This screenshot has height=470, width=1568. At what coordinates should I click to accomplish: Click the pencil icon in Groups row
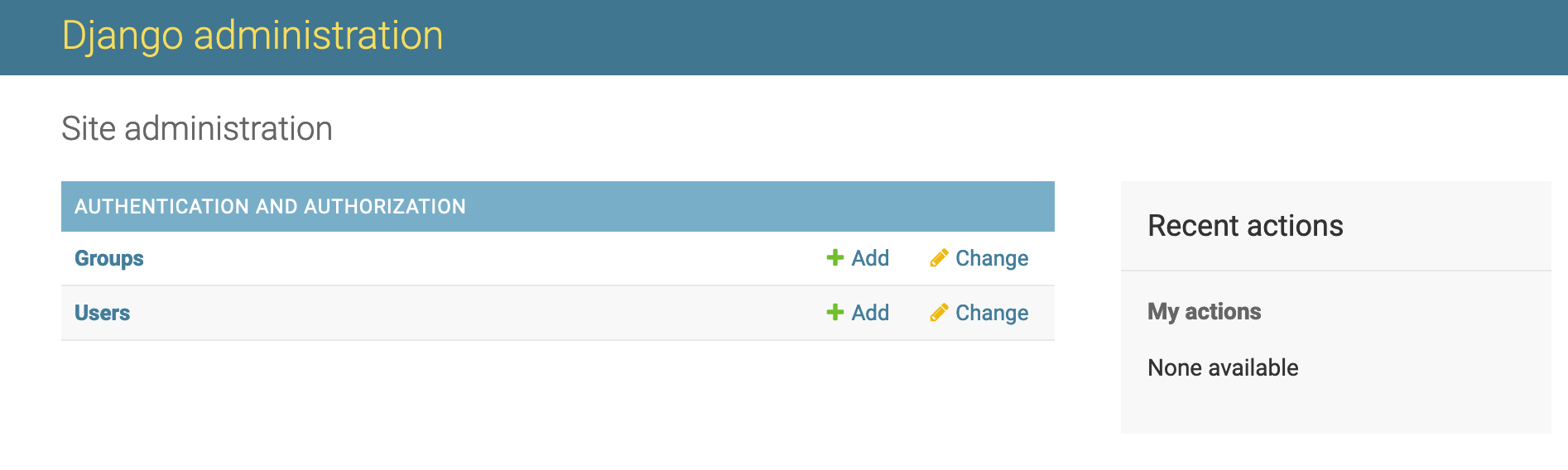click(x=939, y=258)
